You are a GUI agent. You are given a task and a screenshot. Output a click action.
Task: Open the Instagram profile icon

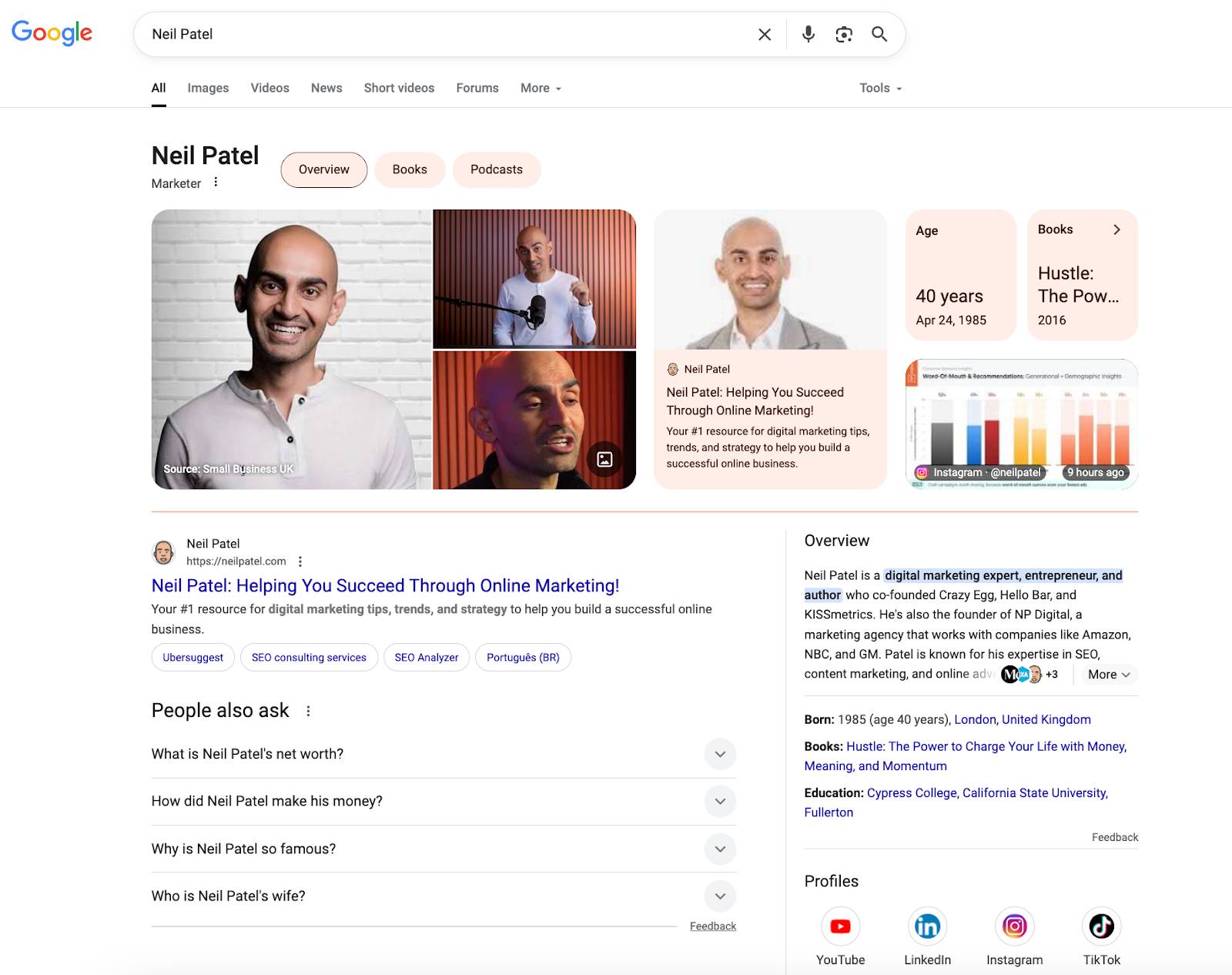pos(1015,926)
